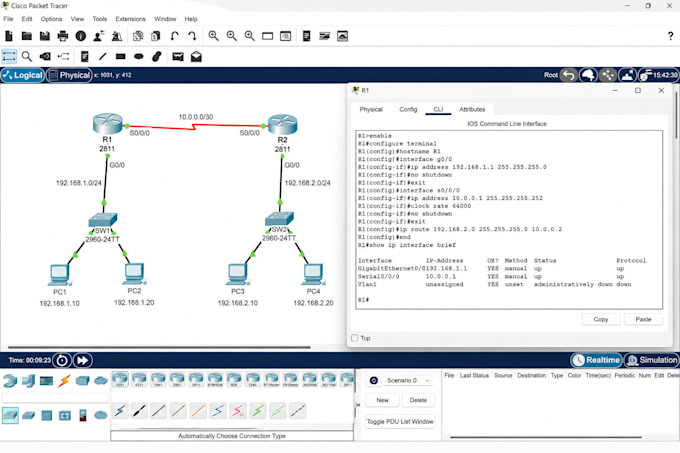Print the workspace via printer icon
680x453 pixels.
pos(63,36)
